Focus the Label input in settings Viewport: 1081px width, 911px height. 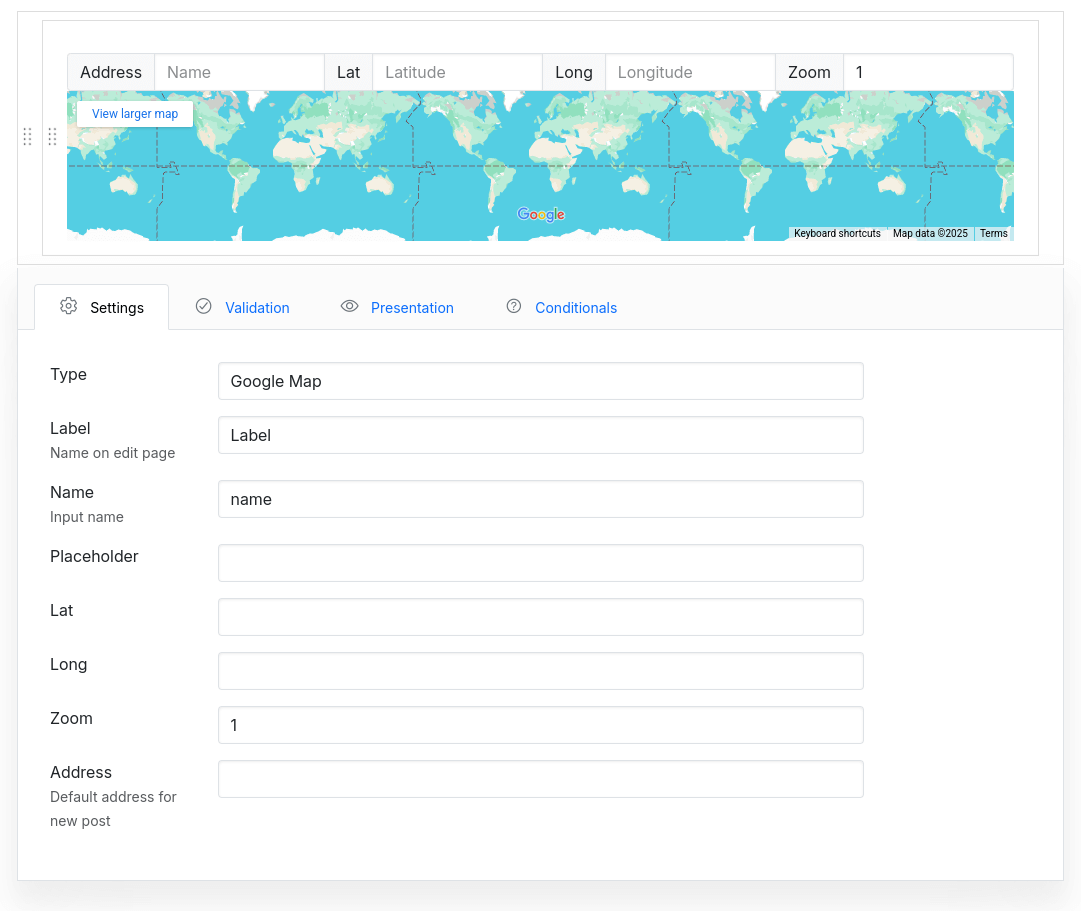coord(540,435)
